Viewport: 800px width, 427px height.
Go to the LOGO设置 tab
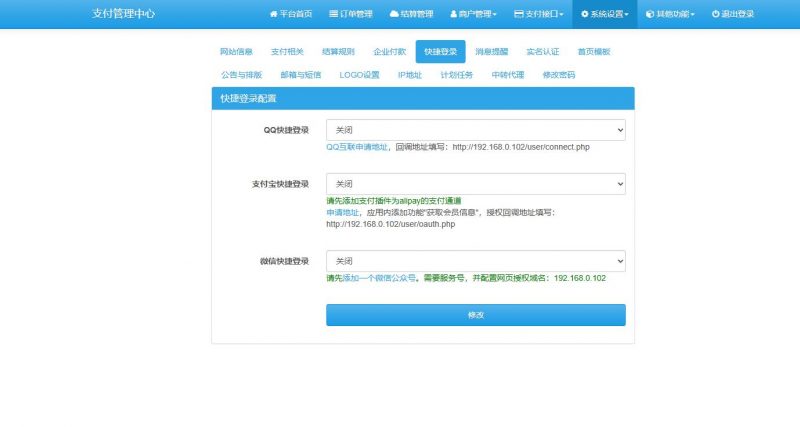(x=359, y=74)
